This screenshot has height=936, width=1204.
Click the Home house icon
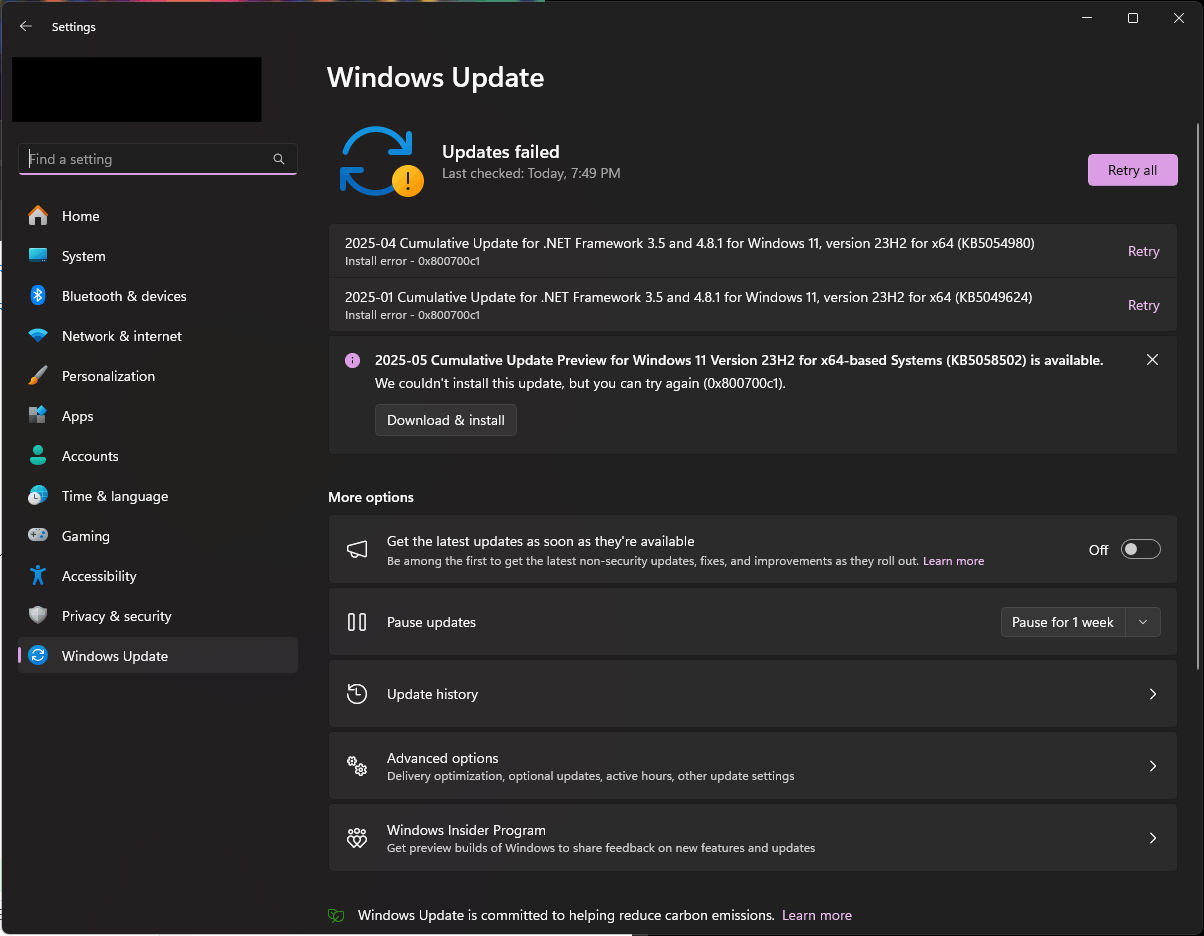(38, 216)
